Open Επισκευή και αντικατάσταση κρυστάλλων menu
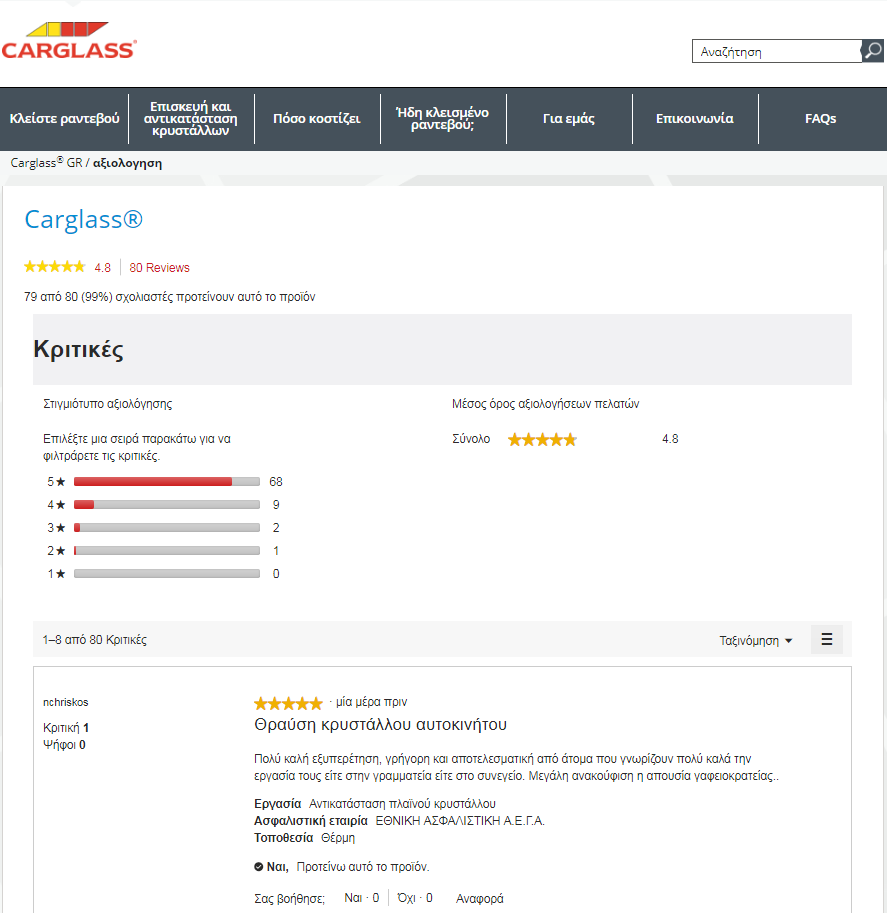Screen dimensions: 887x913 tap(190, 119)
